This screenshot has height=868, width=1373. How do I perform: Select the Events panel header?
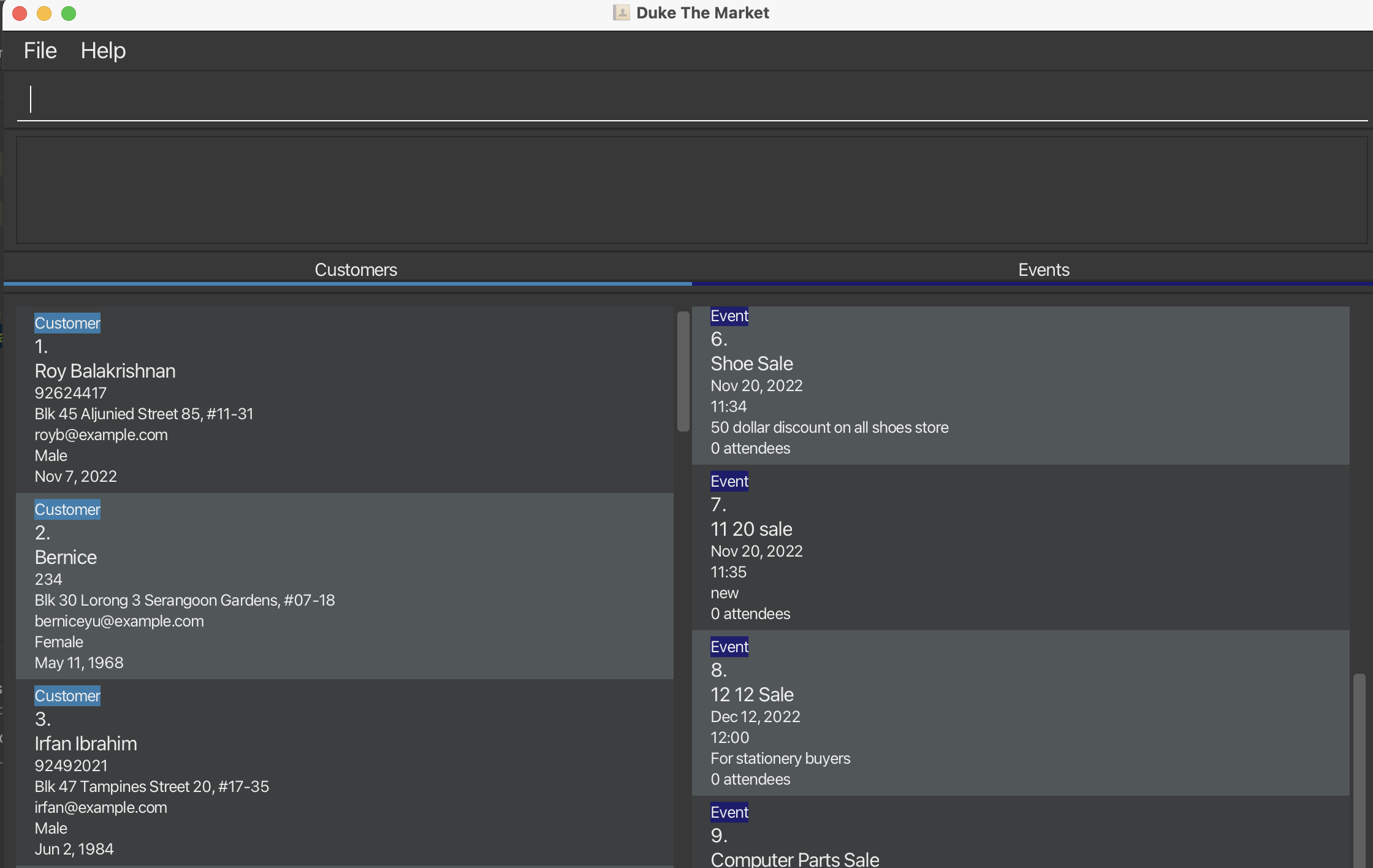tap(1043, 270)
